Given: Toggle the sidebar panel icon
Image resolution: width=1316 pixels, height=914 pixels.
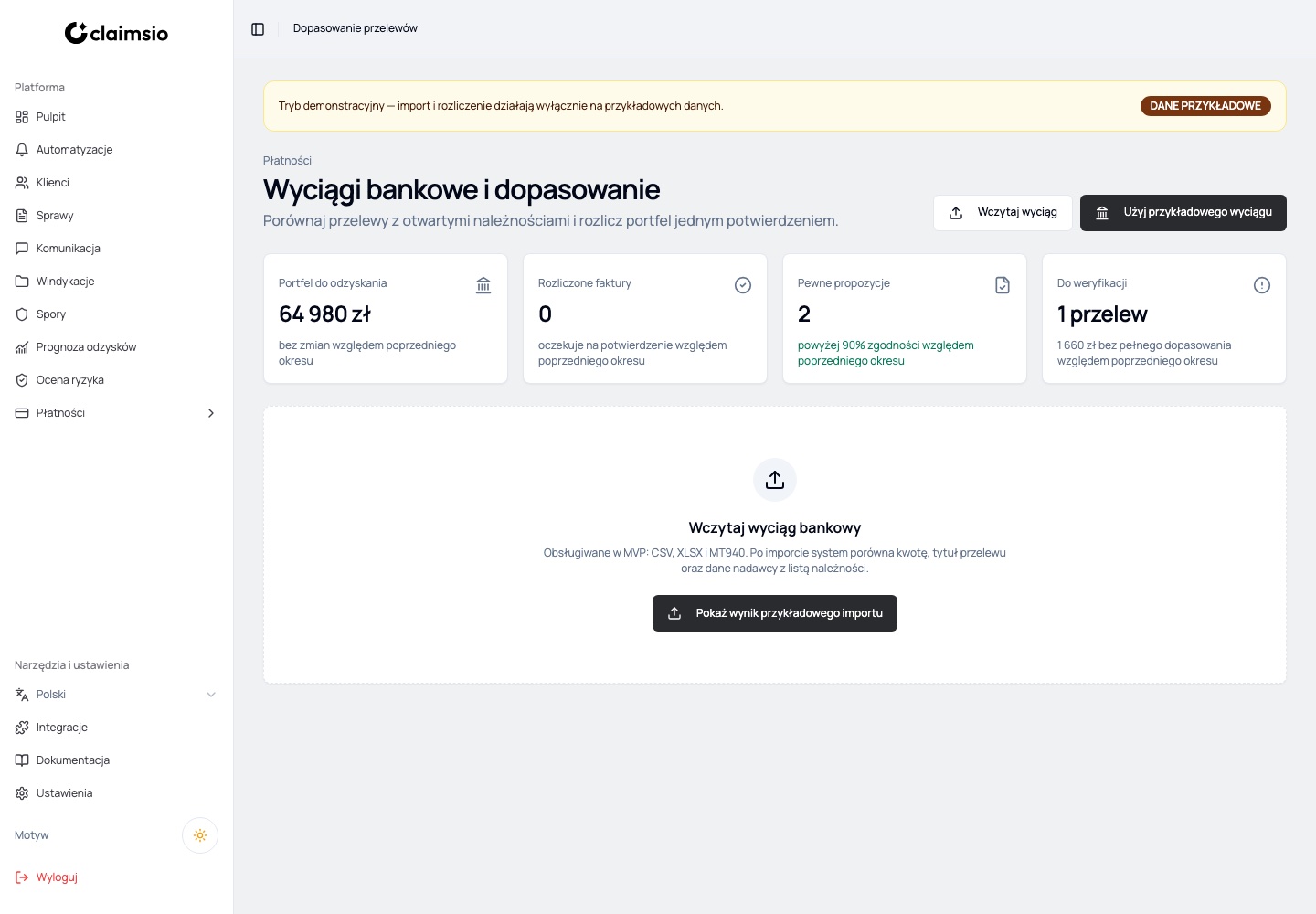Looking at the screenshot, I should tap(258, 29).
